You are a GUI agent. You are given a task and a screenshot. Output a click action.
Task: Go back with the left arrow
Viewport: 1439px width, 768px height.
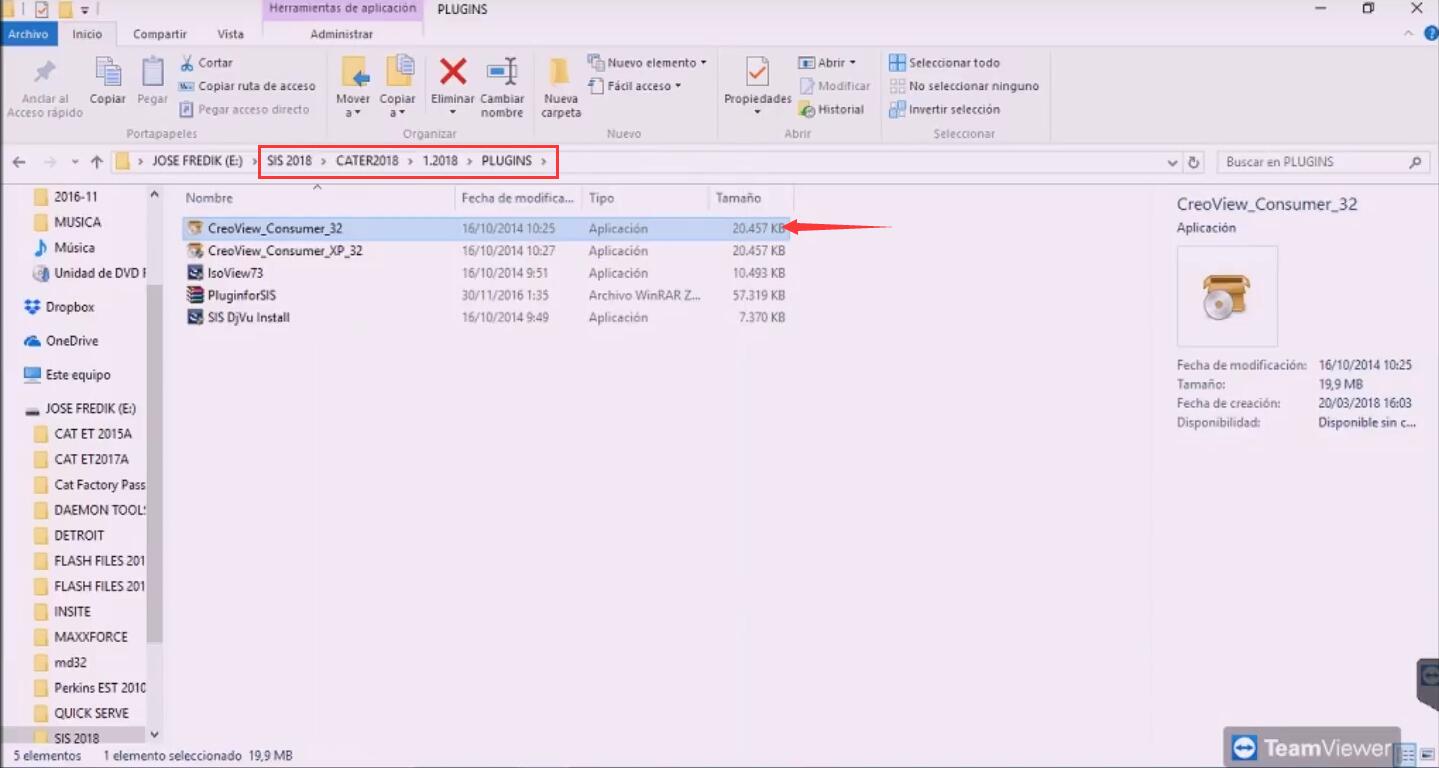point(19,162)
